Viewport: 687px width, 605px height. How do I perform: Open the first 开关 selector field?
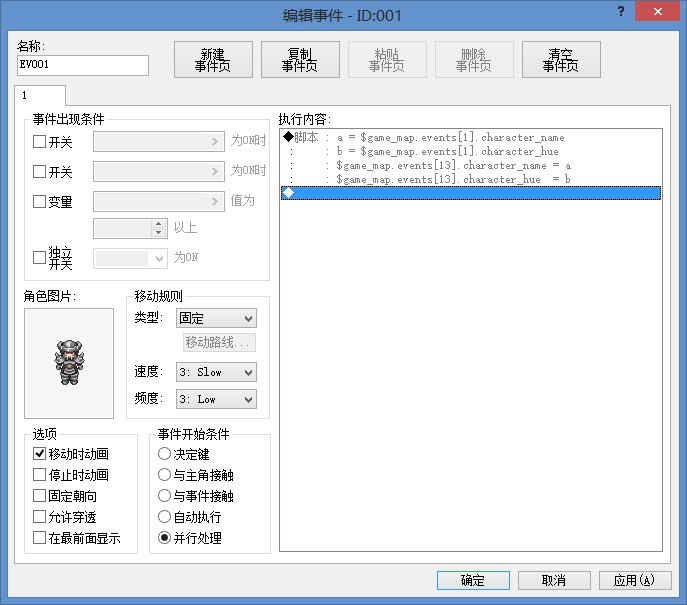[159, 142]
